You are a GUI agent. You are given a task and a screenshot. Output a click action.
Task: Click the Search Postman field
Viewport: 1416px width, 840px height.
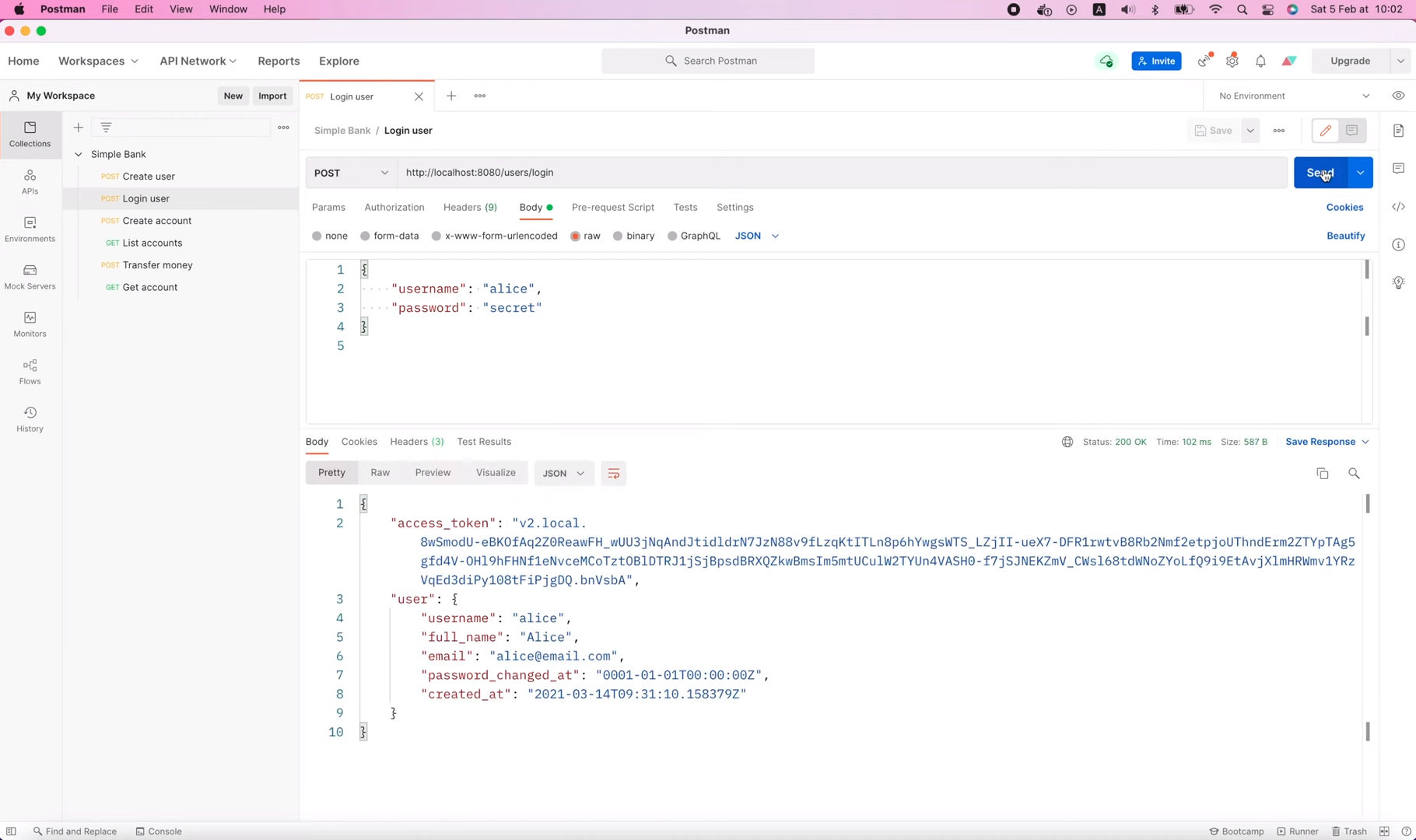708,61
